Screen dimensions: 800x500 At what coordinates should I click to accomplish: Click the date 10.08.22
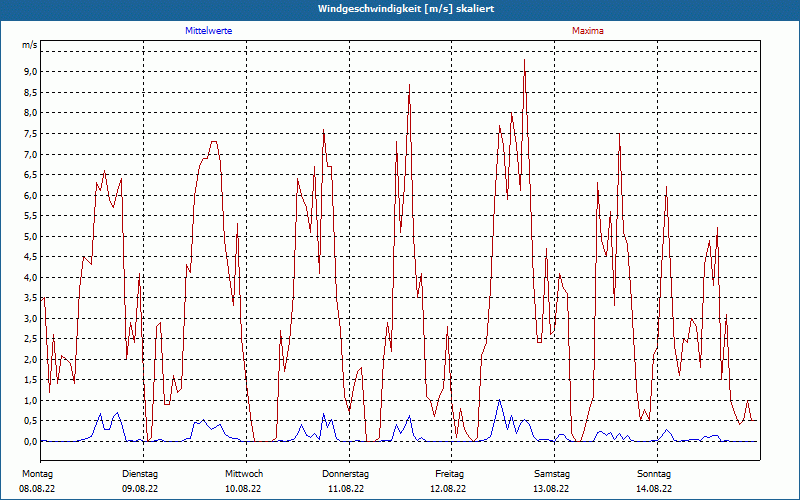click(x=243, y=489)
